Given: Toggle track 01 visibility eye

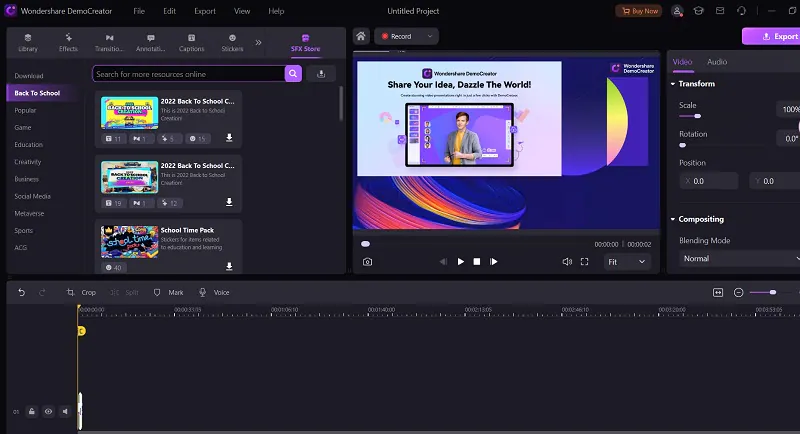Looking at the screenshot, I should (x=48, y=412).
